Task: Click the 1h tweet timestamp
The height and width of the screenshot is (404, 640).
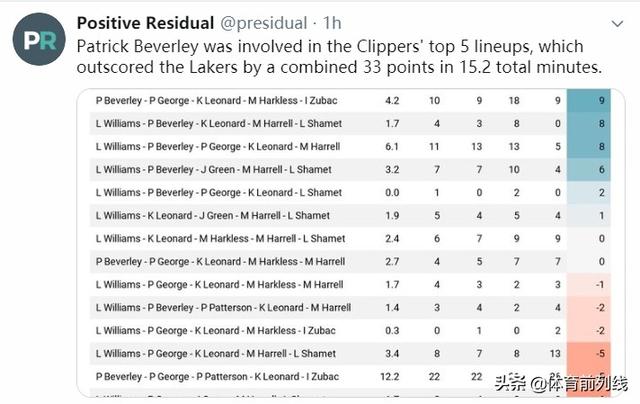Action: click(x=332, y=23)
